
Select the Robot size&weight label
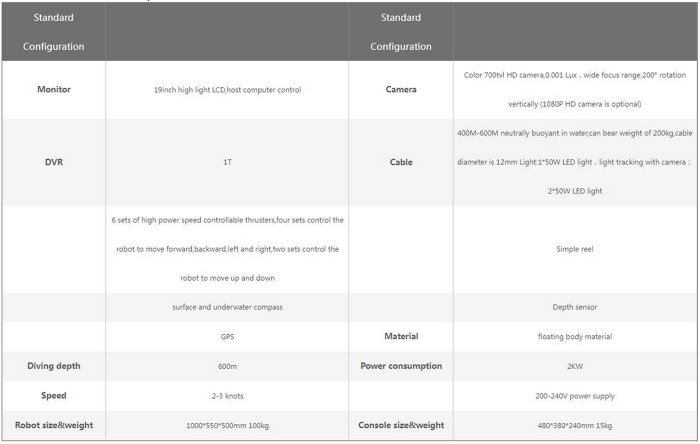54,425
